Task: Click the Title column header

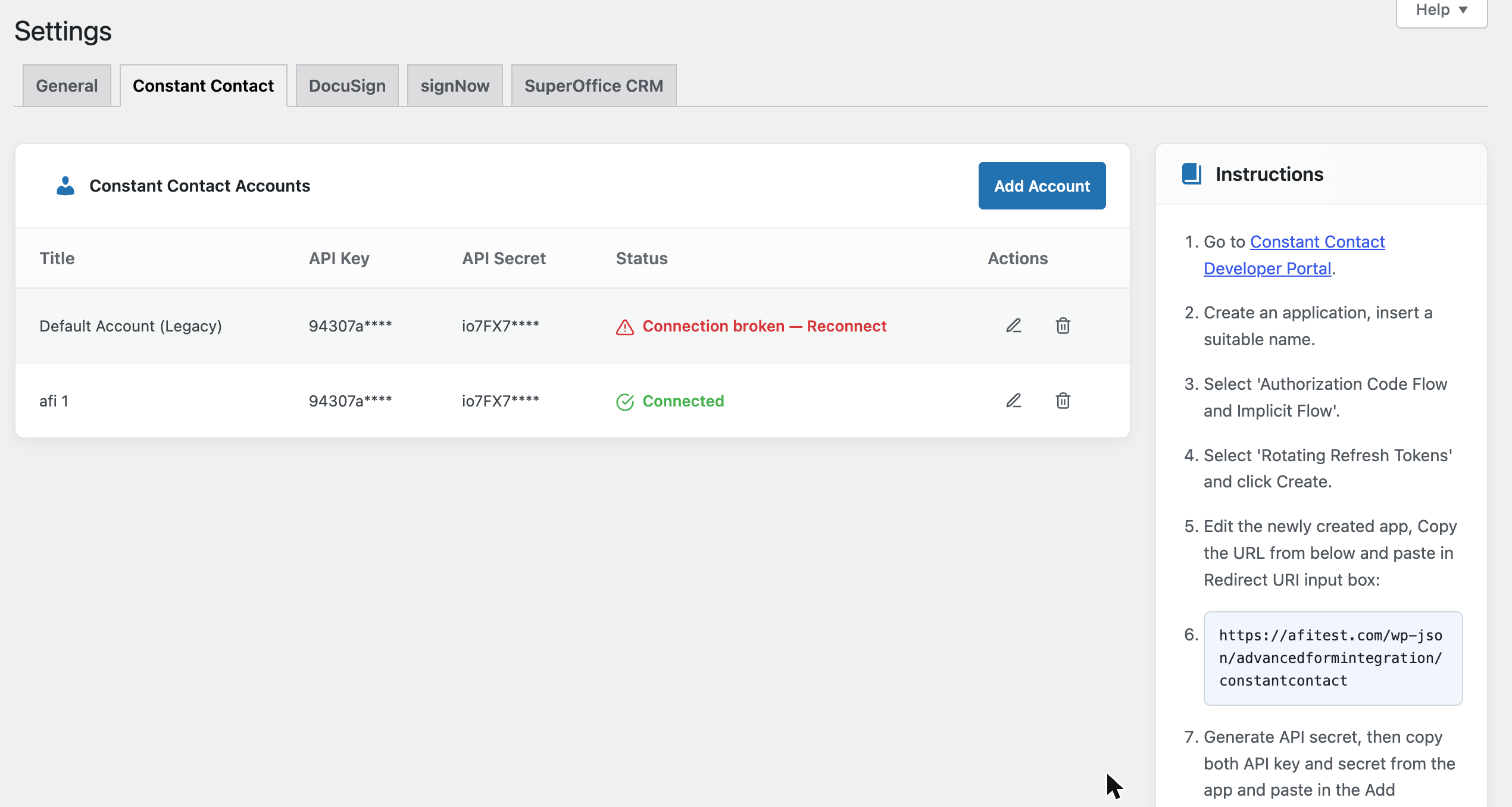Action: click(57, 258)
